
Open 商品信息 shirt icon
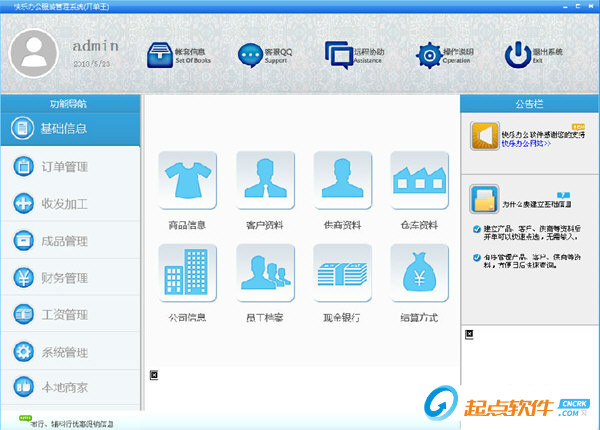[188, 180]
